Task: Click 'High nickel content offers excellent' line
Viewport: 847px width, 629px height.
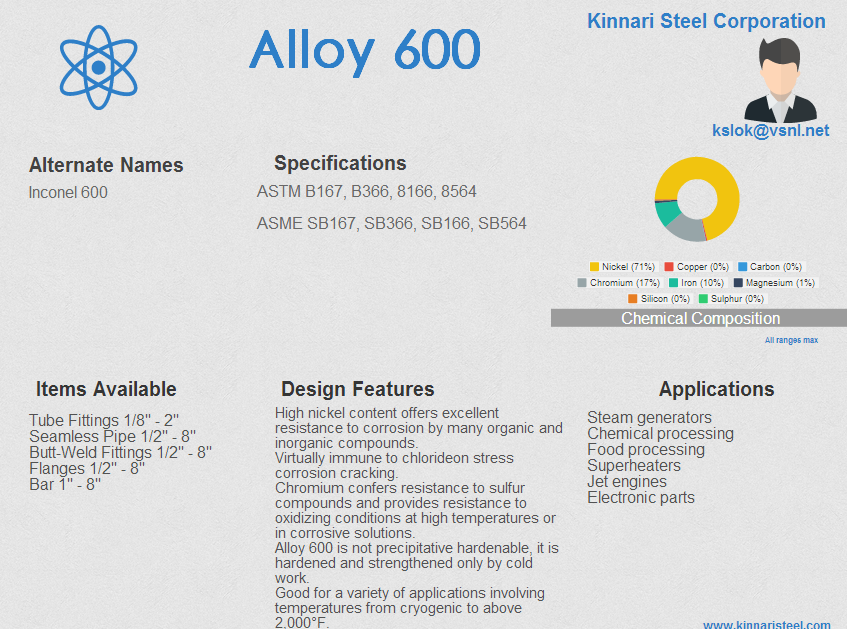Action: pyautogui.click(x=387, y=413)
